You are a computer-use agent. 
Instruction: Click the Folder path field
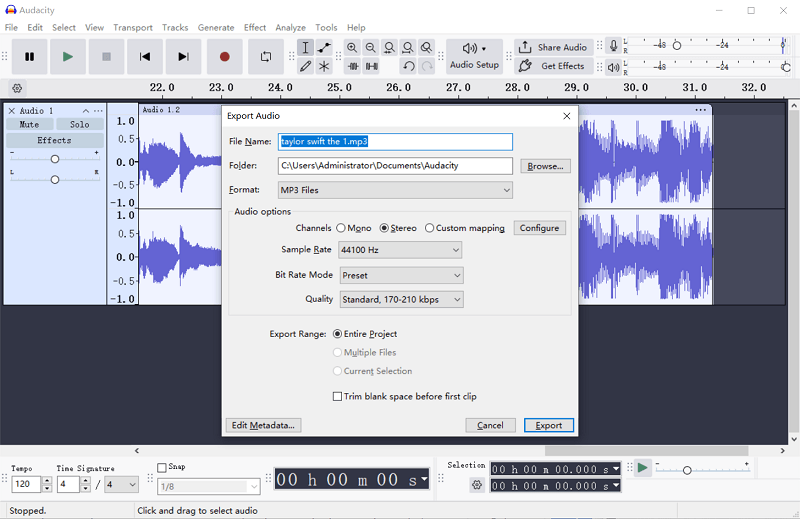click(395, 166)
